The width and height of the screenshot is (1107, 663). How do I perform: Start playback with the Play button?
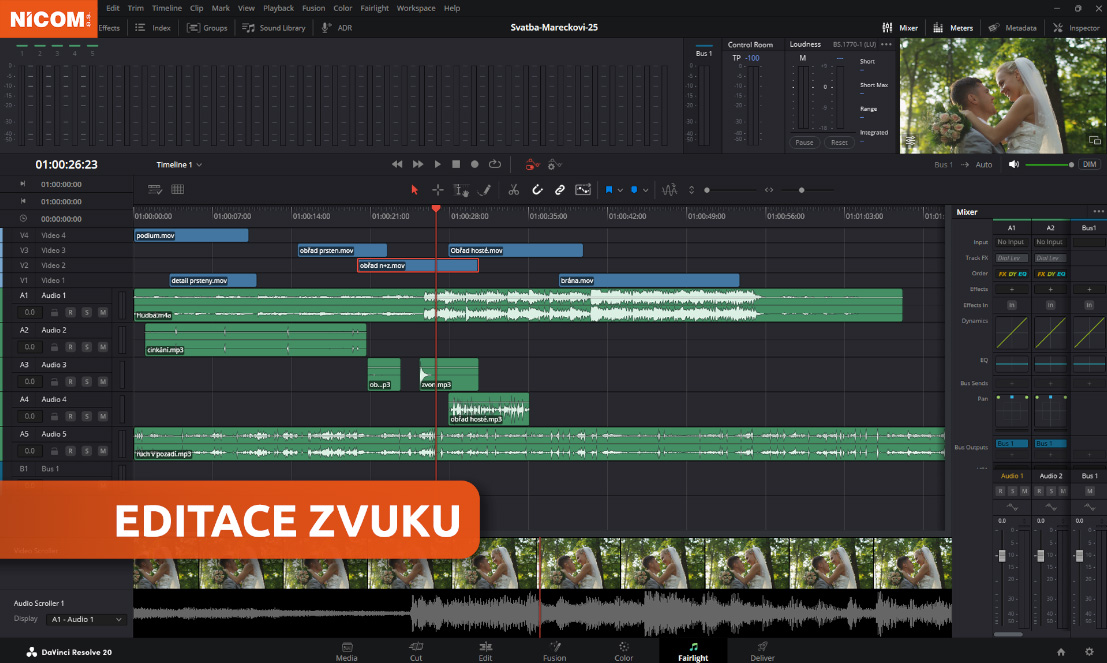(438, 165)
